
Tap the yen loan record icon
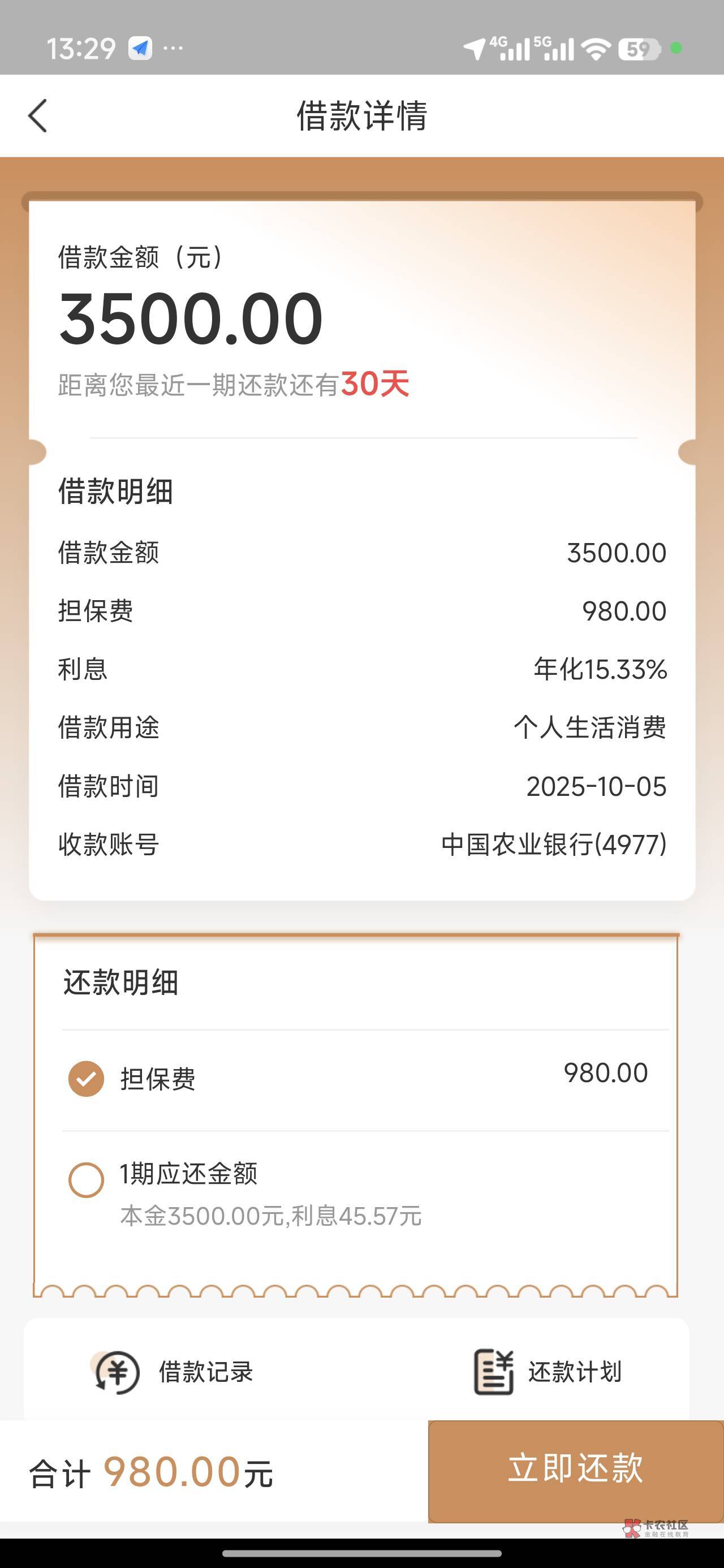[x=117, y=1373]
